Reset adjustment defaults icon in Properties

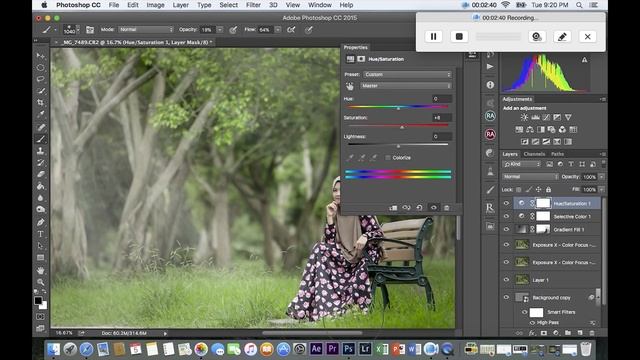420,208
